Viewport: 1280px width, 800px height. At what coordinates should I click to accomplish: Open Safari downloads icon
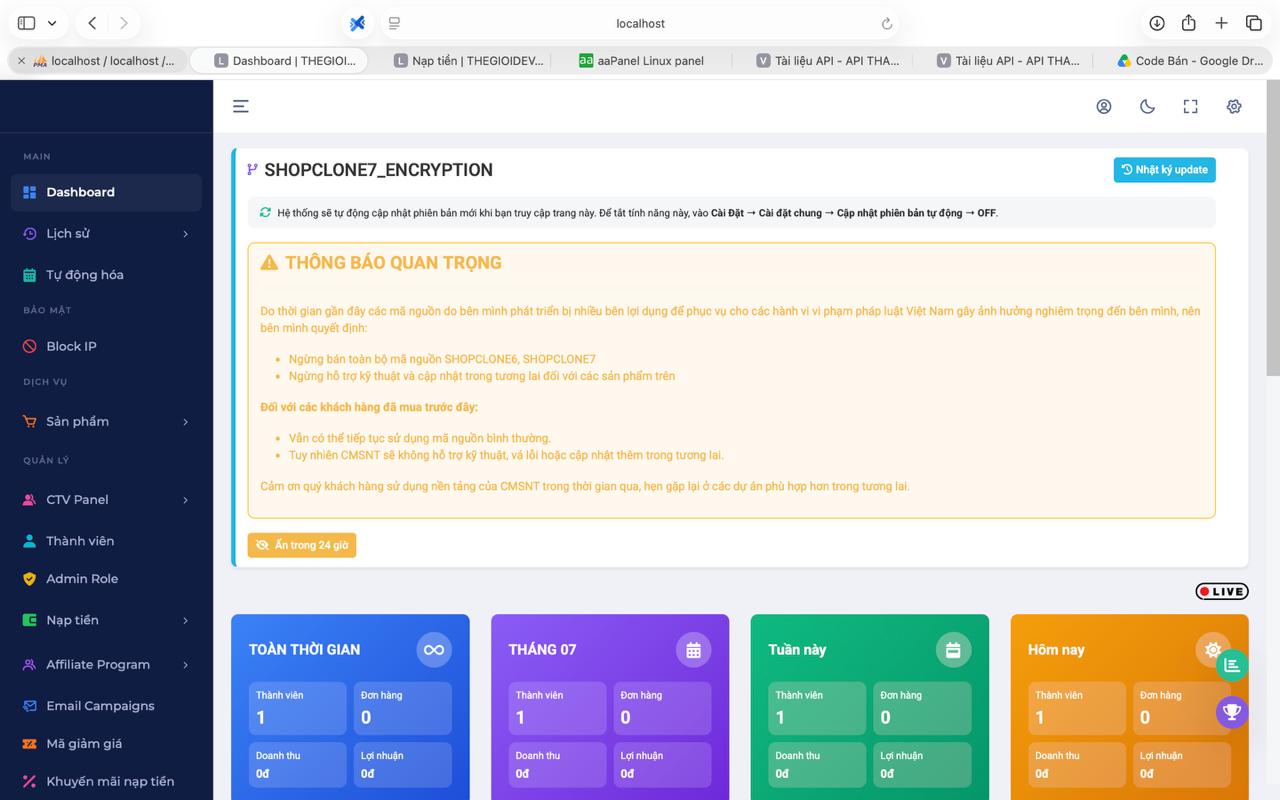pyautogui.click(x=1157, y=23)
